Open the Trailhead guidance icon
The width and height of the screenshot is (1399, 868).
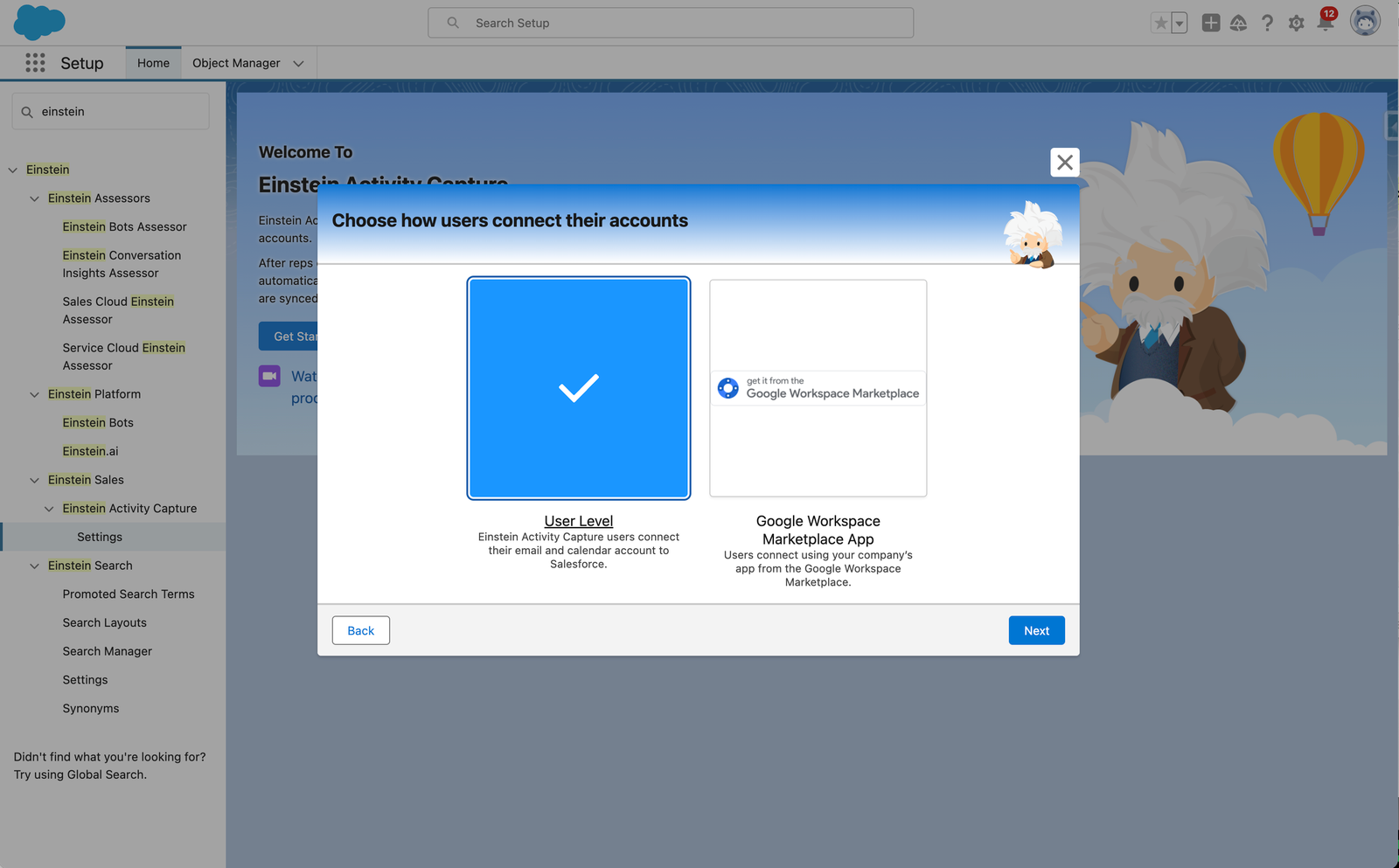[1238, 24]
